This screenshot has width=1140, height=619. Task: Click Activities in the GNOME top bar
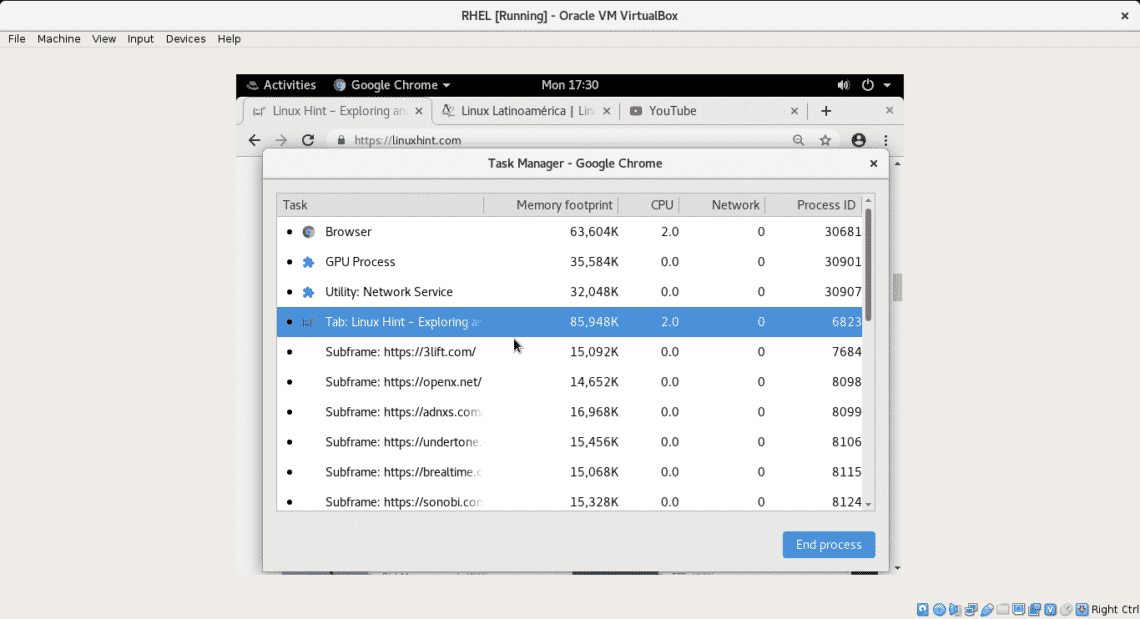click(x=280, y=85)
